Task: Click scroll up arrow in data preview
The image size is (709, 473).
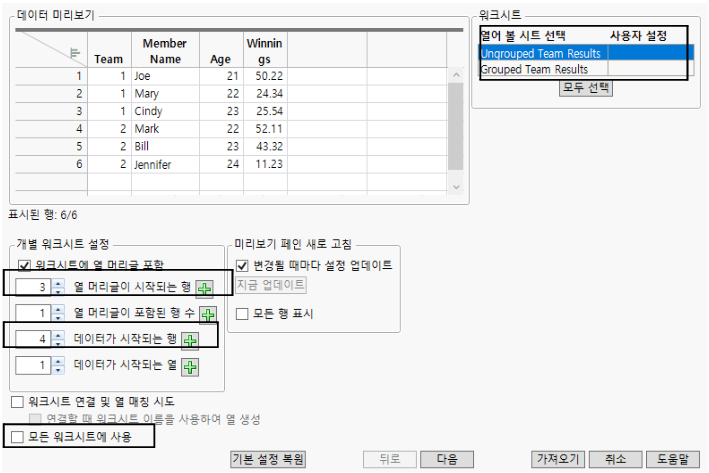Action: [x=456, y=75]
